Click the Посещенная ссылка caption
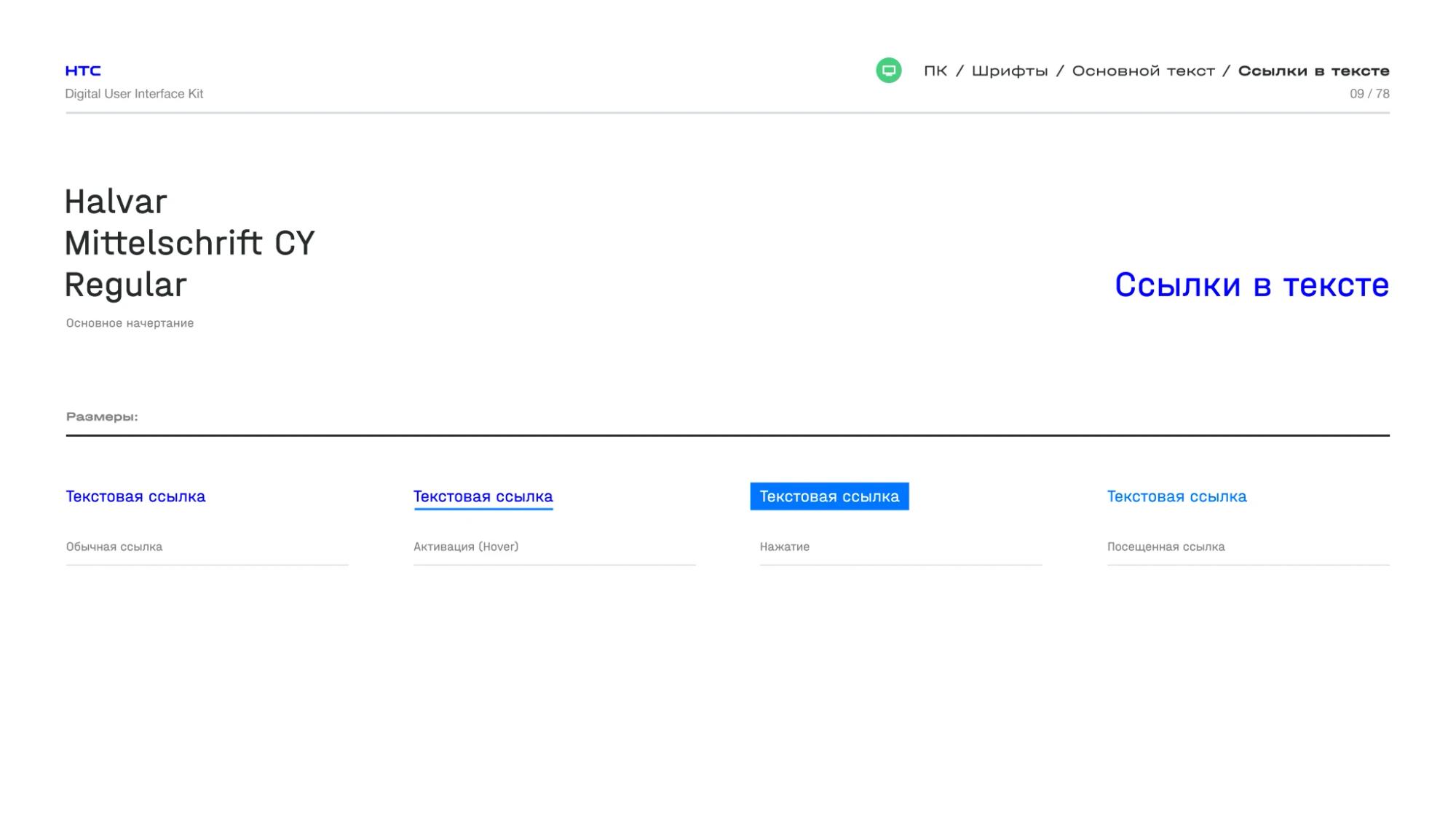Screen dimensions: 1456x818 (x=1166, y=547)
